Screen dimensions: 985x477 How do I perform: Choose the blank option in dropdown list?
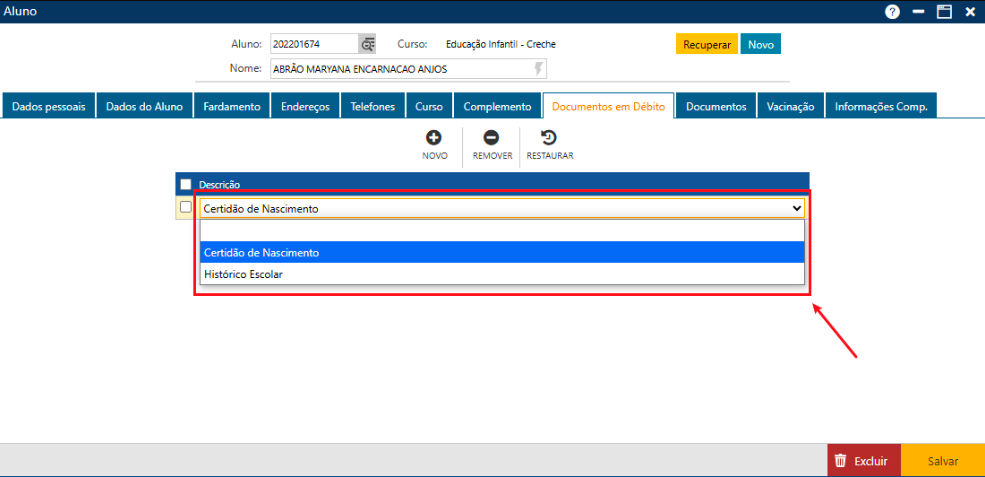[502, 231]
